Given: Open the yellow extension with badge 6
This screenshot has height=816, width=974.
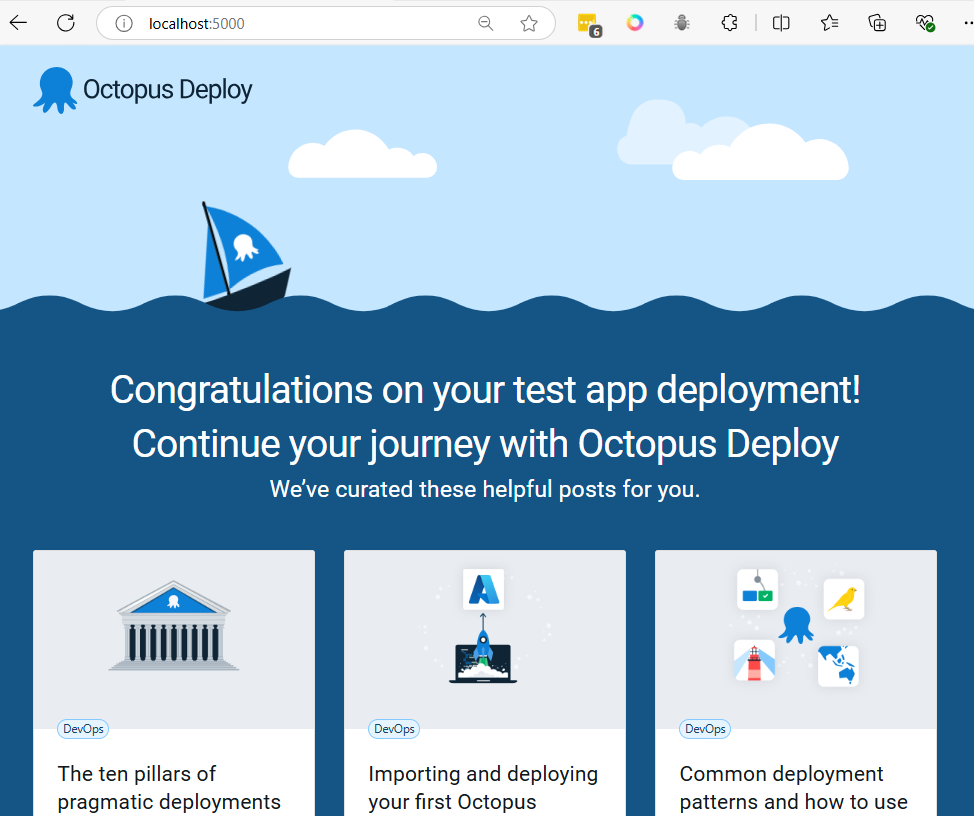Looking at the screenshot, I should (589, 25).
